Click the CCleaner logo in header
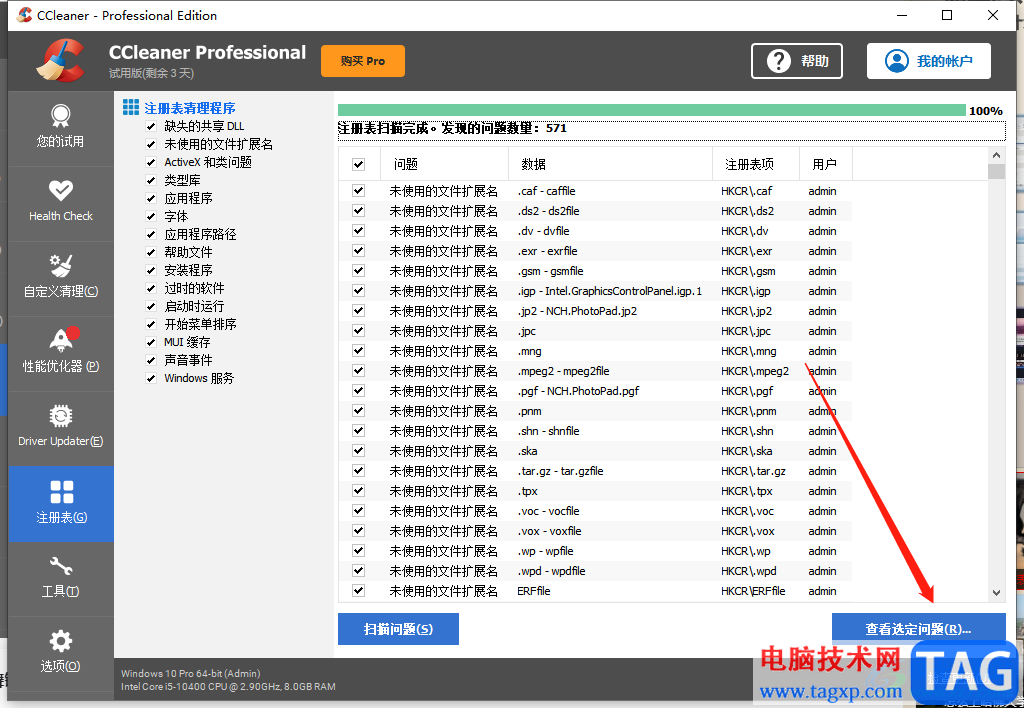The image size is (1024, 708). [x=60, y=61]
